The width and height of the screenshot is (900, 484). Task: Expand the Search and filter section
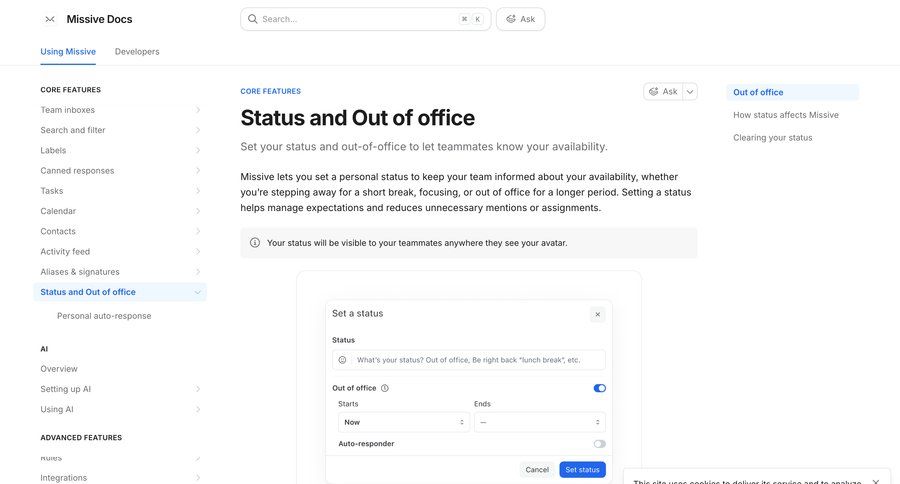(x=197, y=130)
